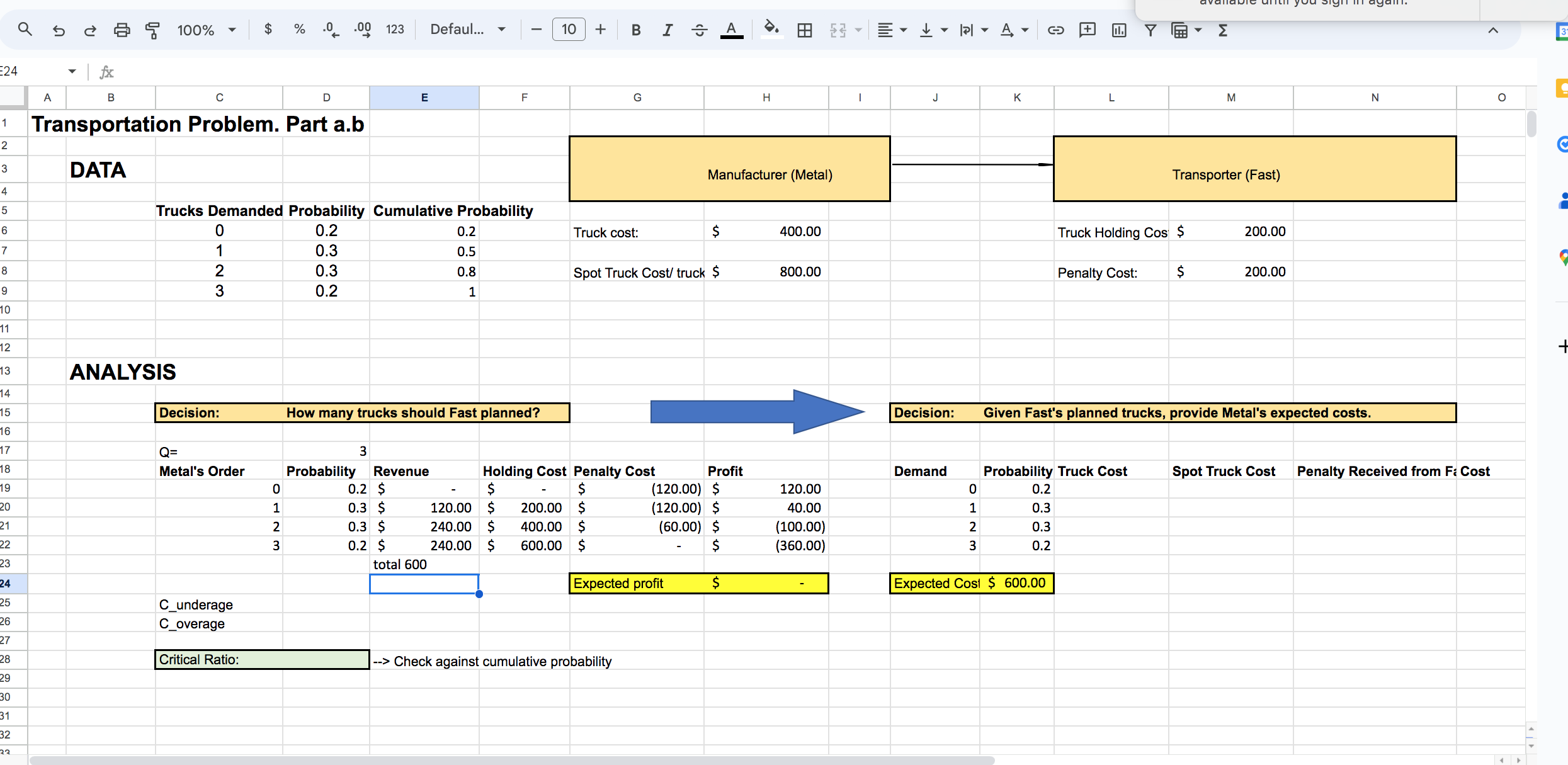1568x765 pixels.
Task: Create a filter on the data
Action: pyautogui.click(x=1150, y=30)
